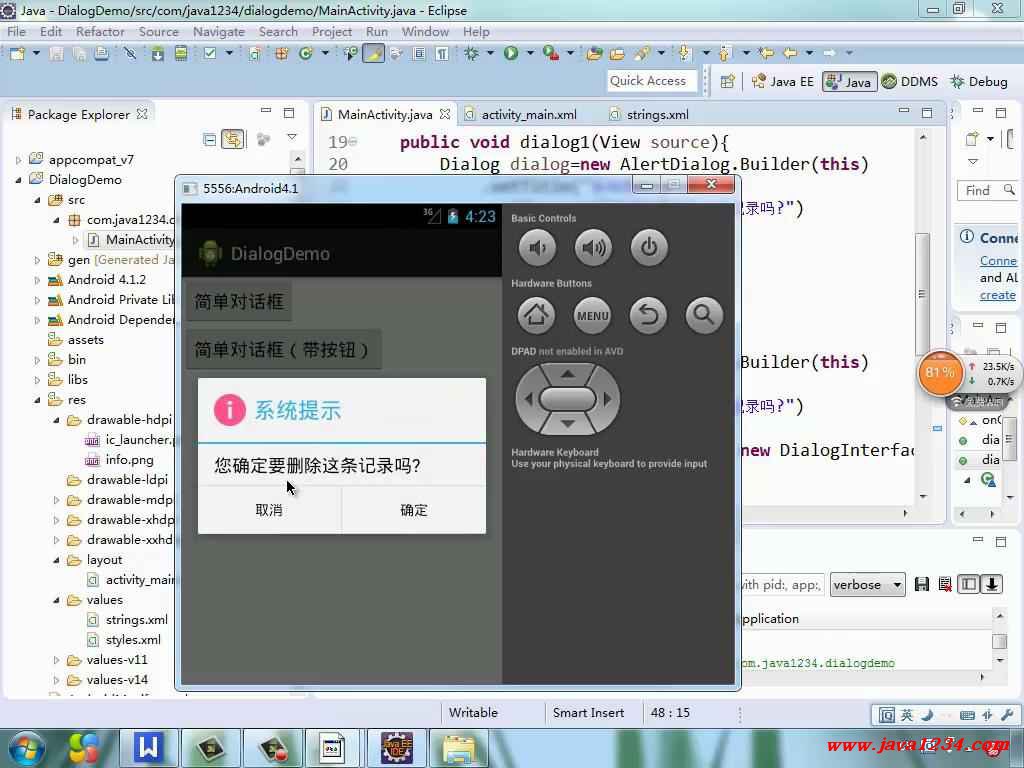Screen dimensions: 1024x768
Task: Collapse the res folder node
Action: pos(37,400)
